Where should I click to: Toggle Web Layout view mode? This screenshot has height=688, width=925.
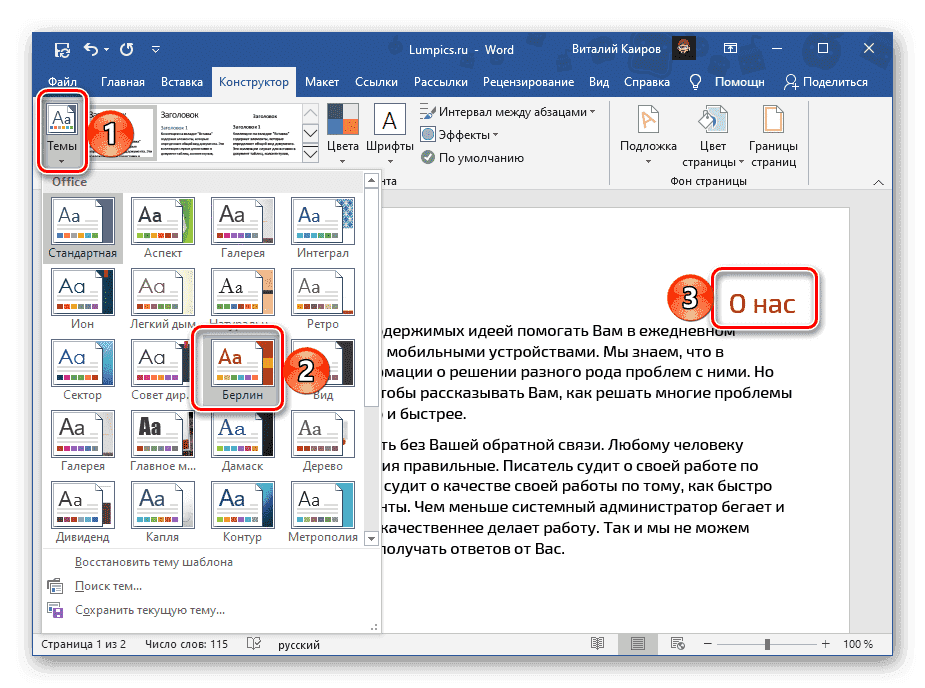[x=676, y=645]
